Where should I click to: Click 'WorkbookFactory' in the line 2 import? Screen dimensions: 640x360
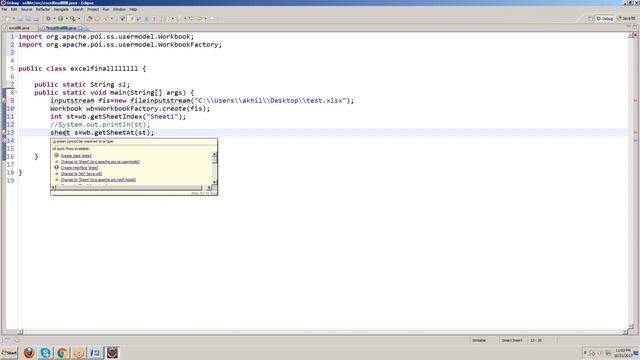click(x=188, y=44)
